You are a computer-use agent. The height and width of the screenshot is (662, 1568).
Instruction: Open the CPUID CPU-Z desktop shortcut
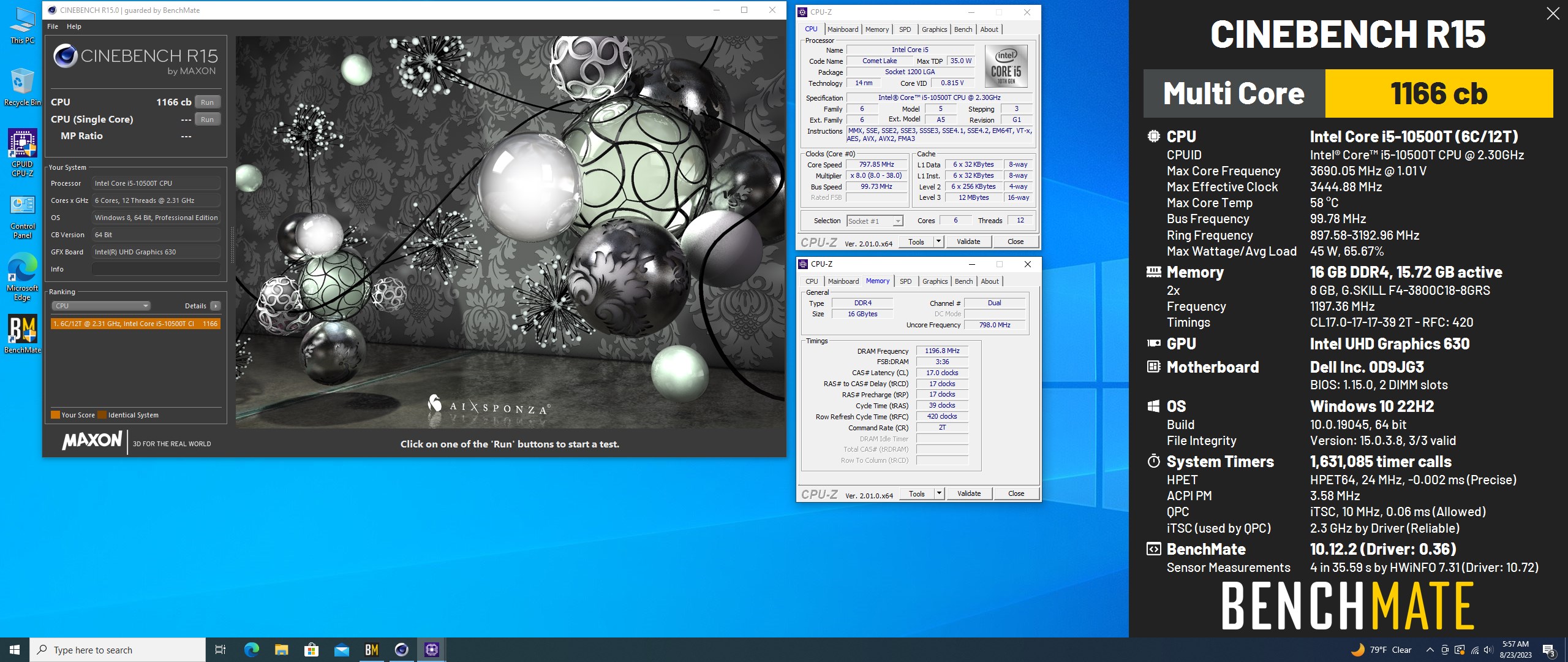pyautogui.click(x=23, y=153)
